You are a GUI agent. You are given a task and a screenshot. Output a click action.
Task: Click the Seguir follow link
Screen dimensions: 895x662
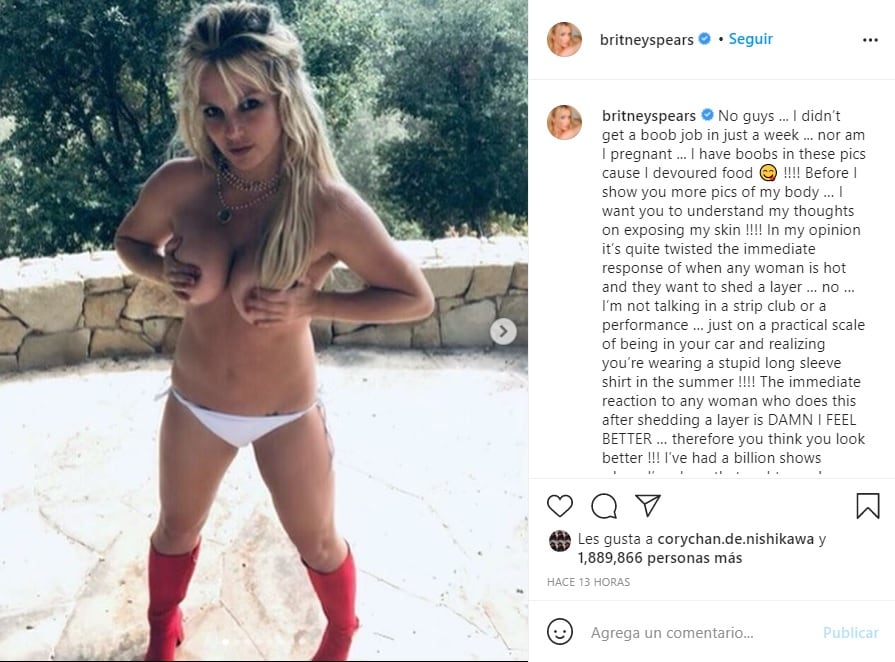tap(750, 39)
